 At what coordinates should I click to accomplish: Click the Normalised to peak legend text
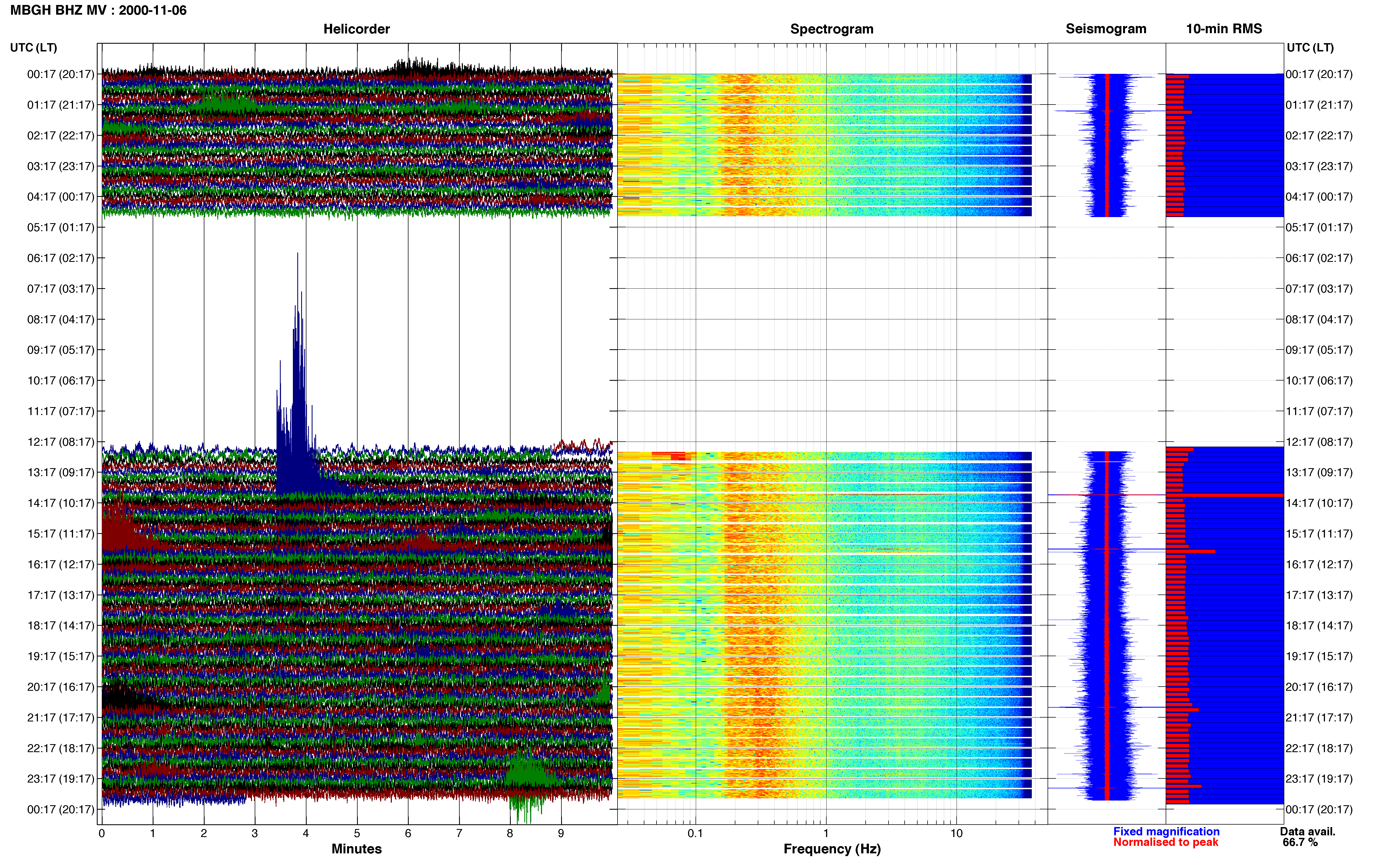(x=1165, y=842)
